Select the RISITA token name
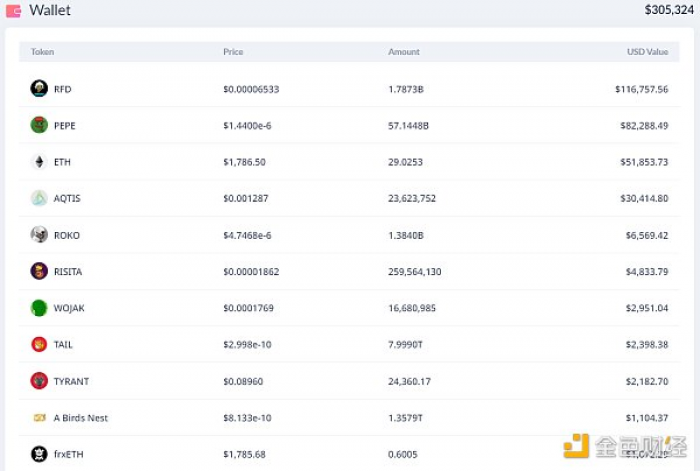Viewport: 700px width, 471px height. 68,272
